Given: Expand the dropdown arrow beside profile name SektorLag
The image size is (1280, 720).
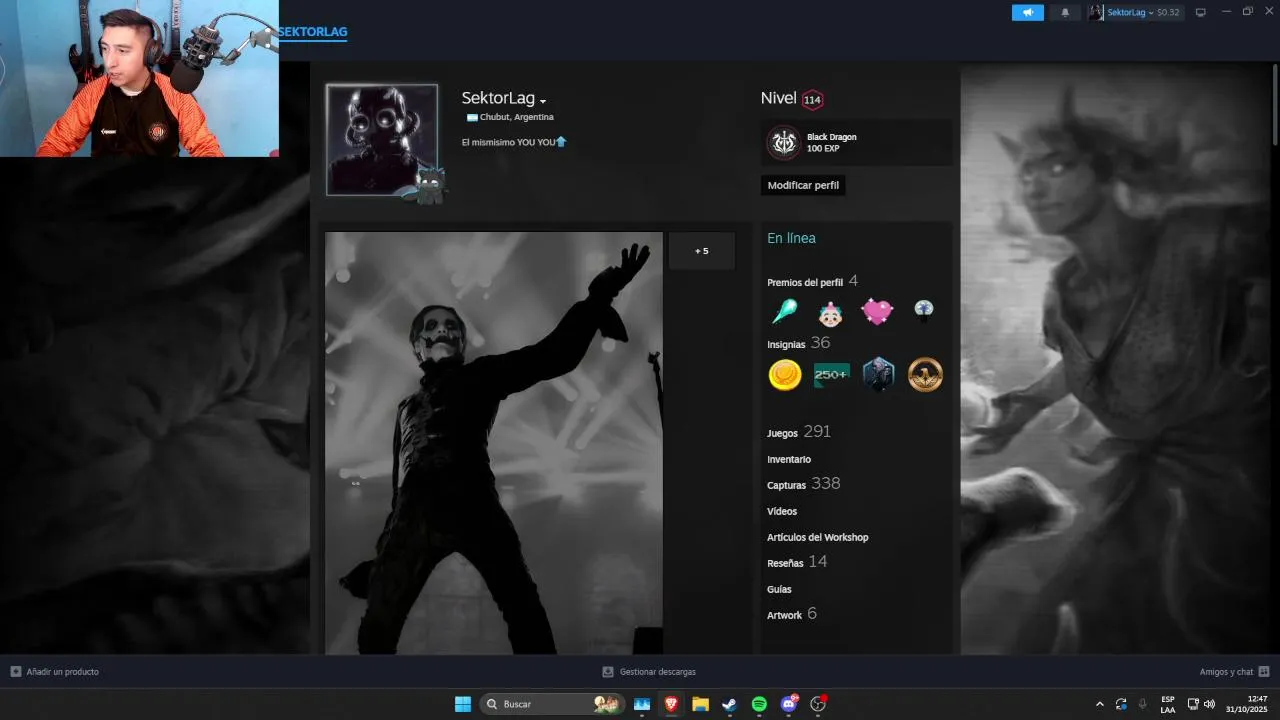Looking at the screenshot, I should point(543,101).
